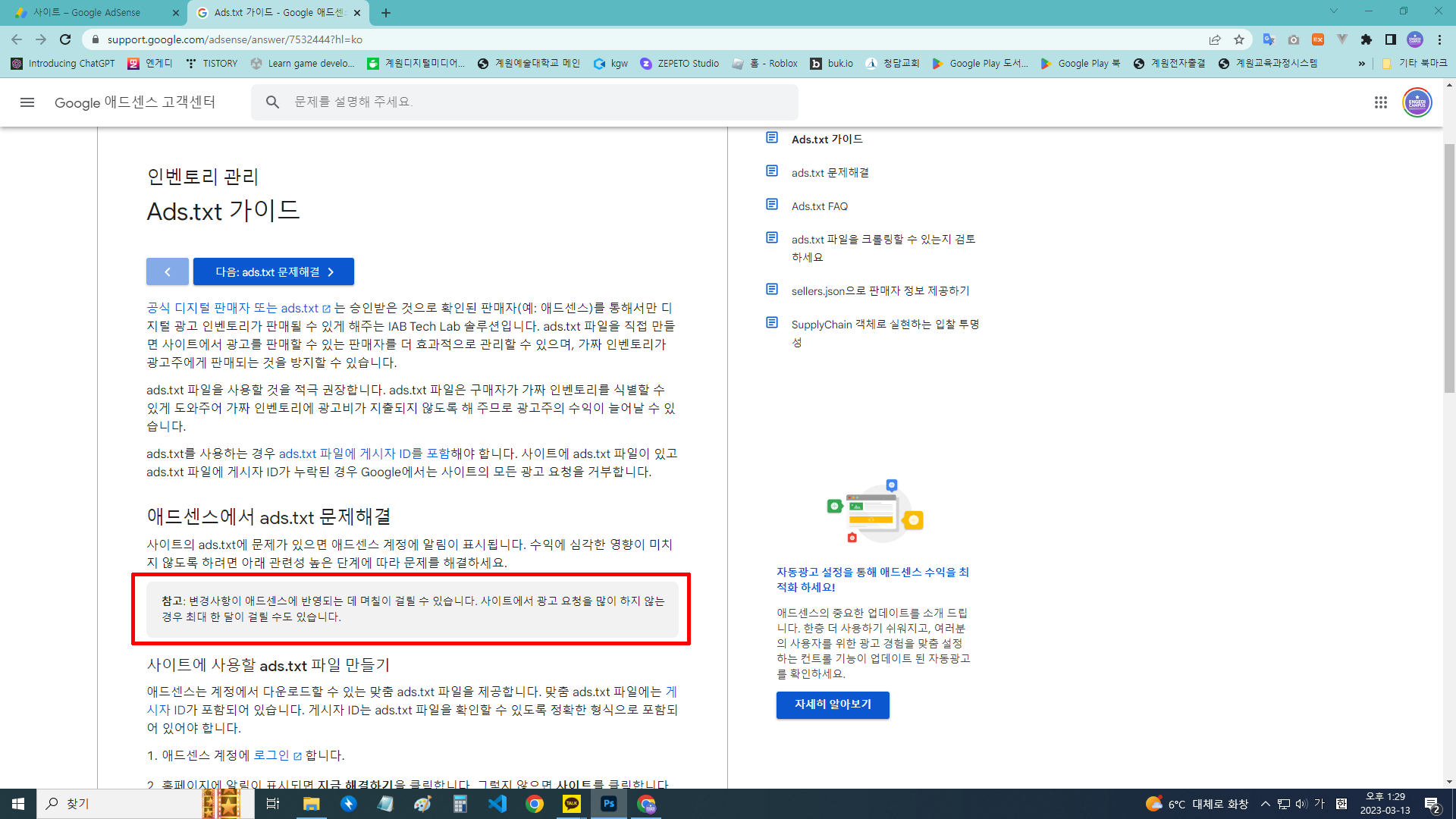Open ads.txt 파일에 게시자 ID를 포함 link

364,453
